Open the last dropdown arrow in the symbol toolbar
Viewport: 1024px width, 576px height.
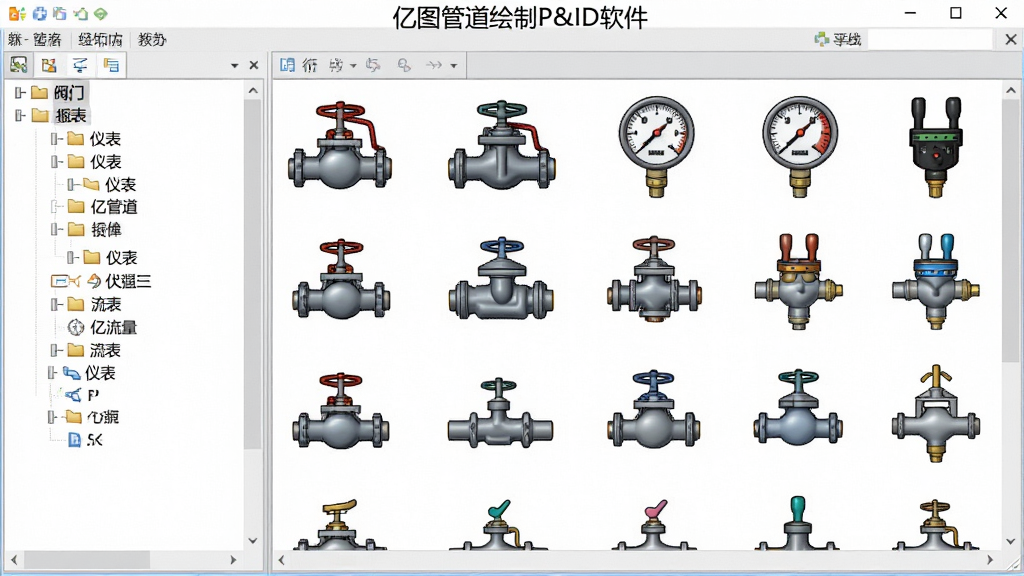point(454,65)
